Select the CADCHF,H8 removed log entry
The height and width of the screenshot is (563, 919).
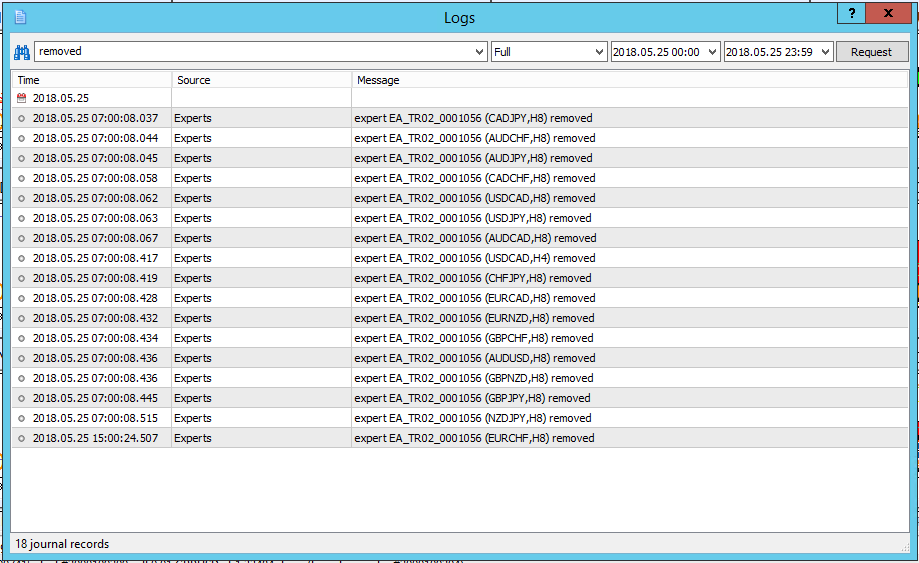click(x=460, y=178)
